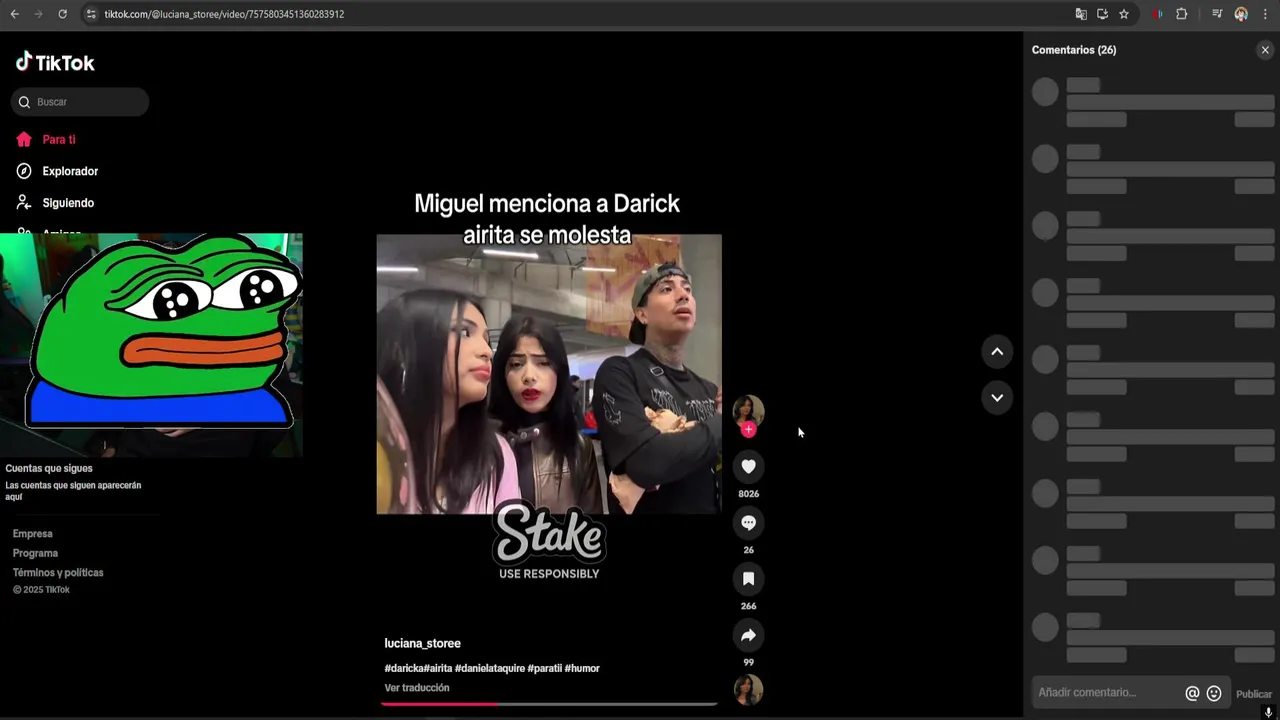Viewport: 1280px width, 720px height.
Task: Click the #danielataquire hashtag
Action: point(490,668)
